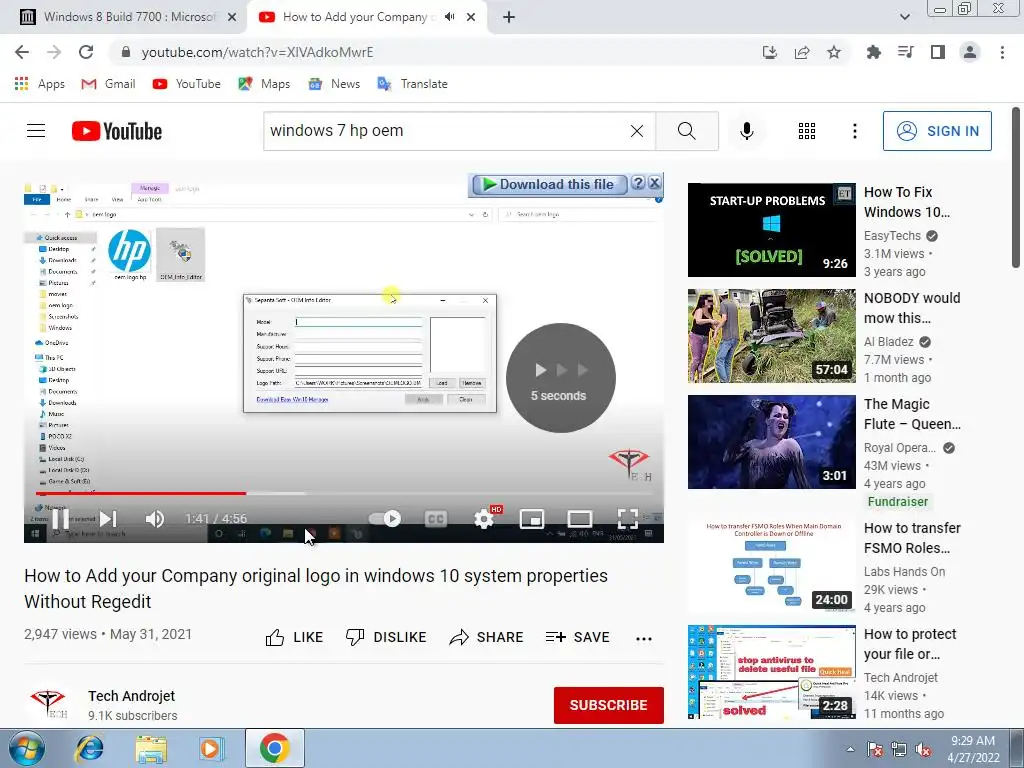Clear the search box with X icon
The image size is (1024, 768).
tap(637, 131)
